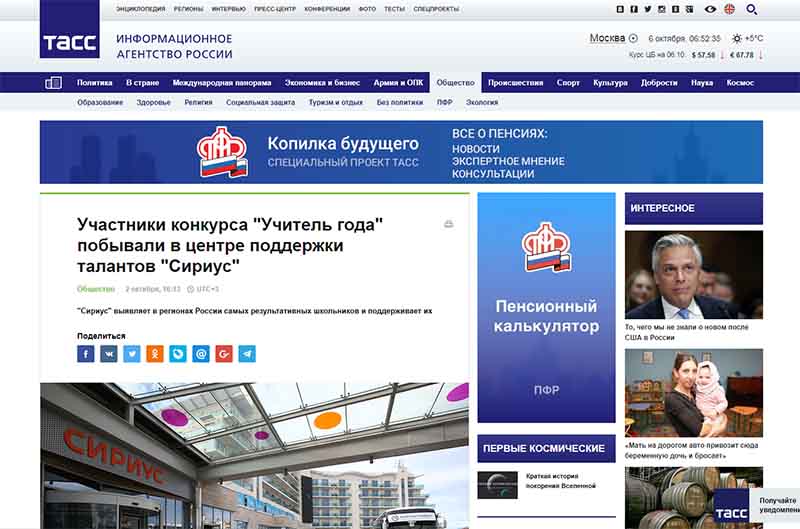The width and height of the screenshot is (800, 529).
Task: Share the article on Facebook
Action: coord(86,354)
